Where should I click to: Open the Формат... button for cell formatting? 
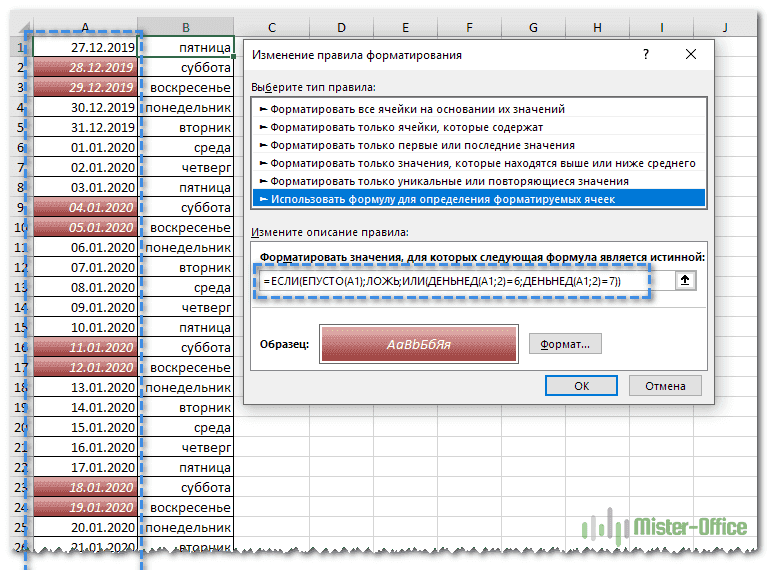click(565, 344)
